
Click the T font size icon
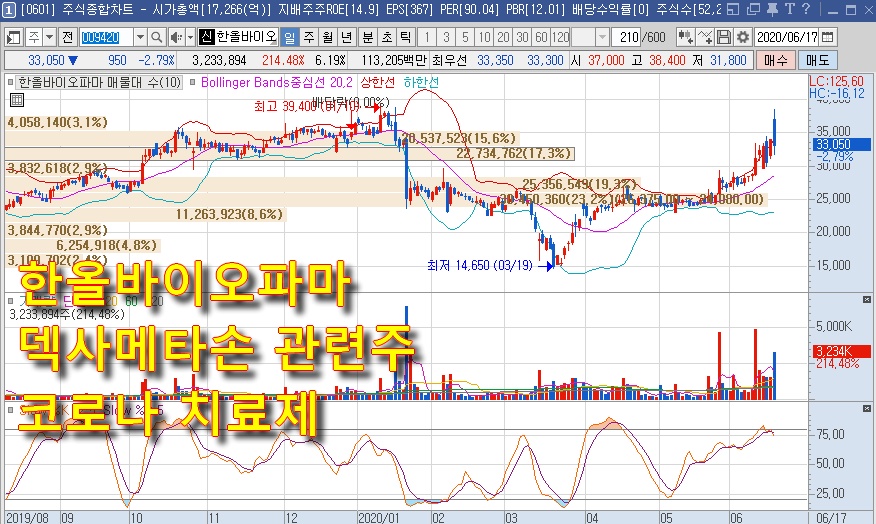pyautogui.click(x=789, y=9)
